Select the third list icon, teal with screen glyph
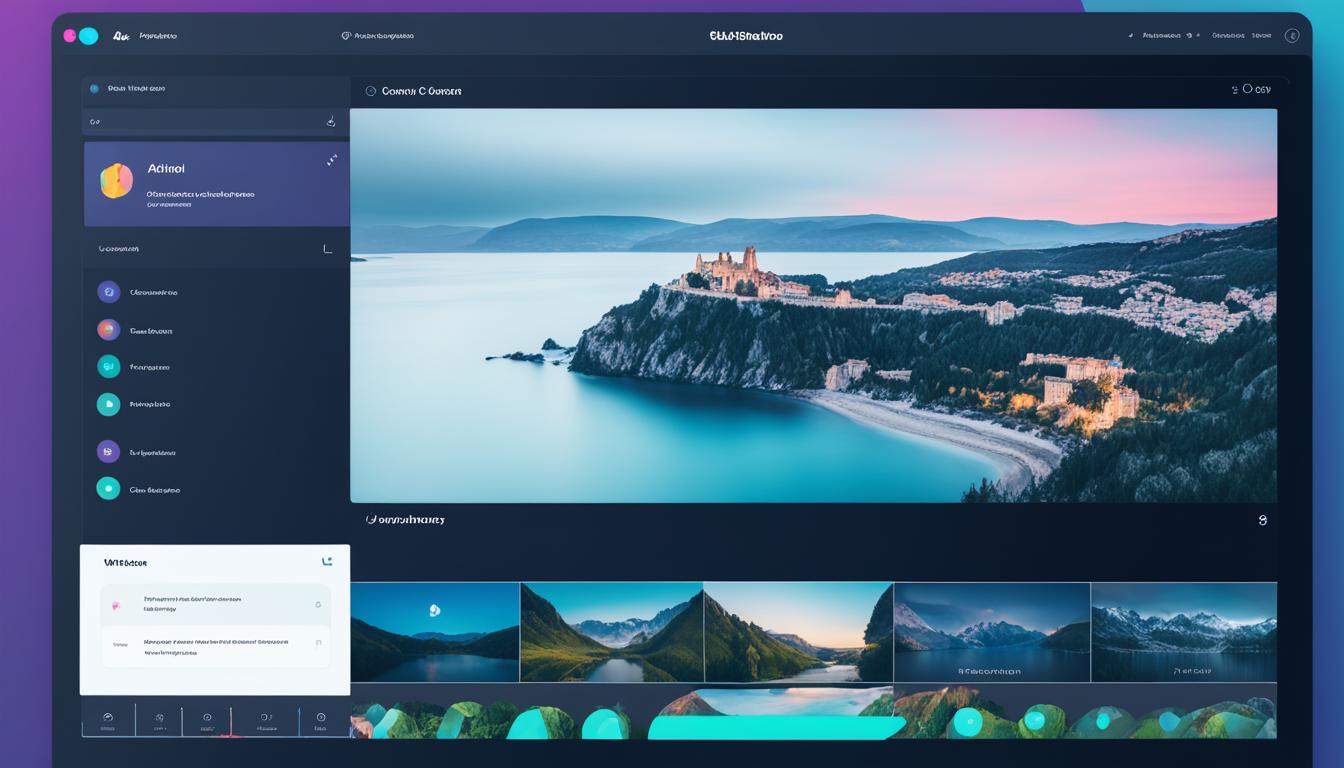 (109, 367)
